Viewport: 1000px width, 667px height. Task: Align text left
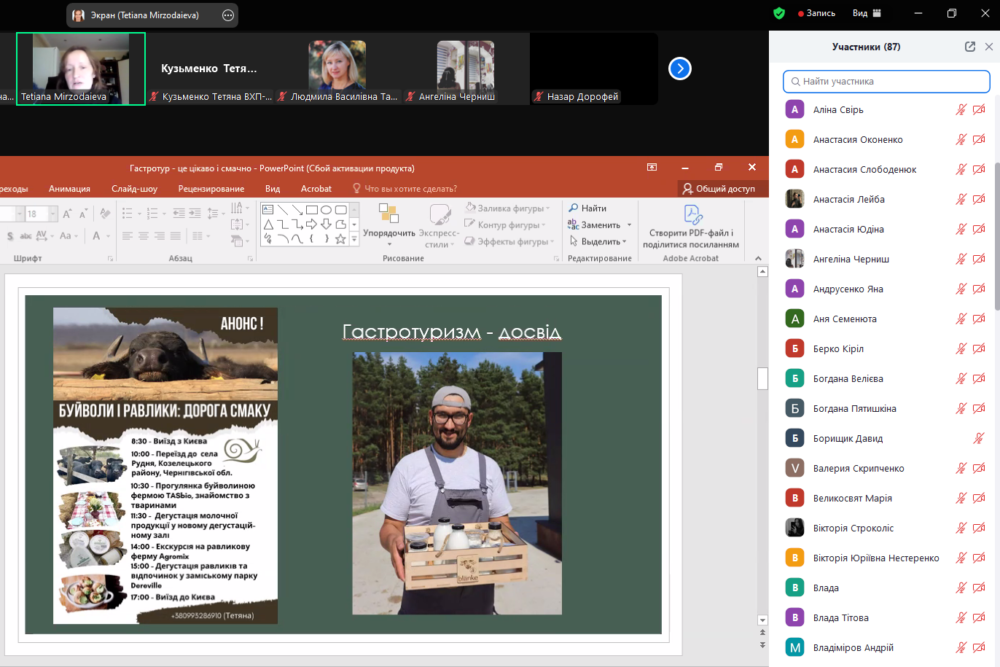click(128, 236)
